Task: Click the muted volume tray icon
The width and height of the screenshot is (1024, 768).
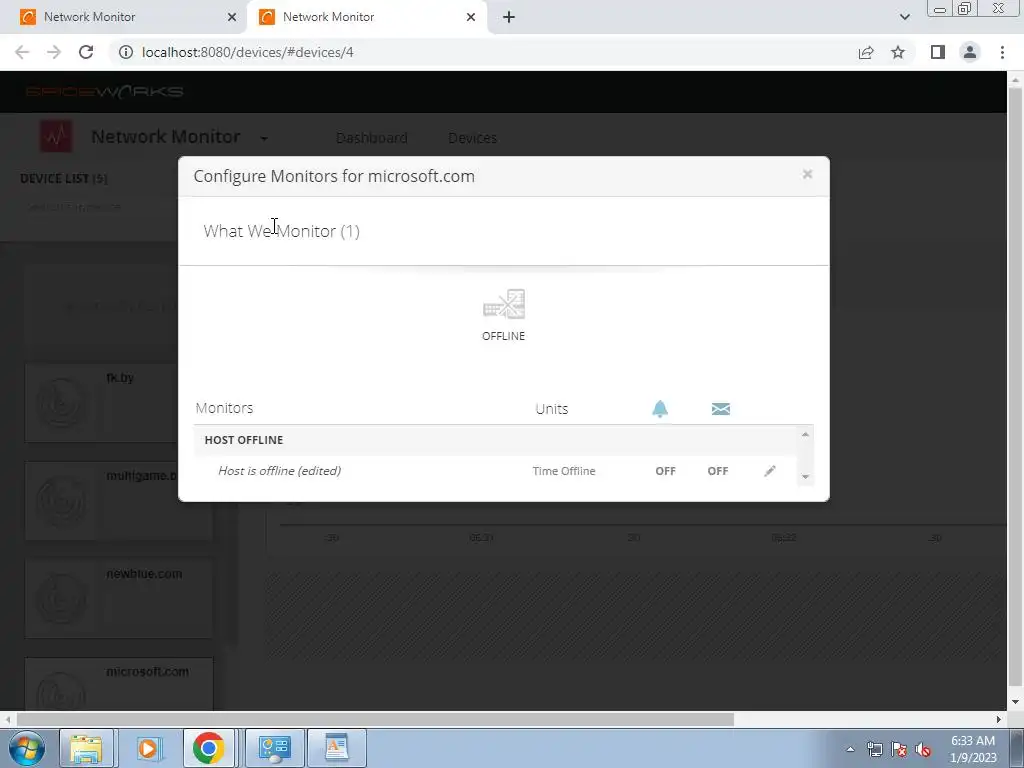Action: (923, 749)
